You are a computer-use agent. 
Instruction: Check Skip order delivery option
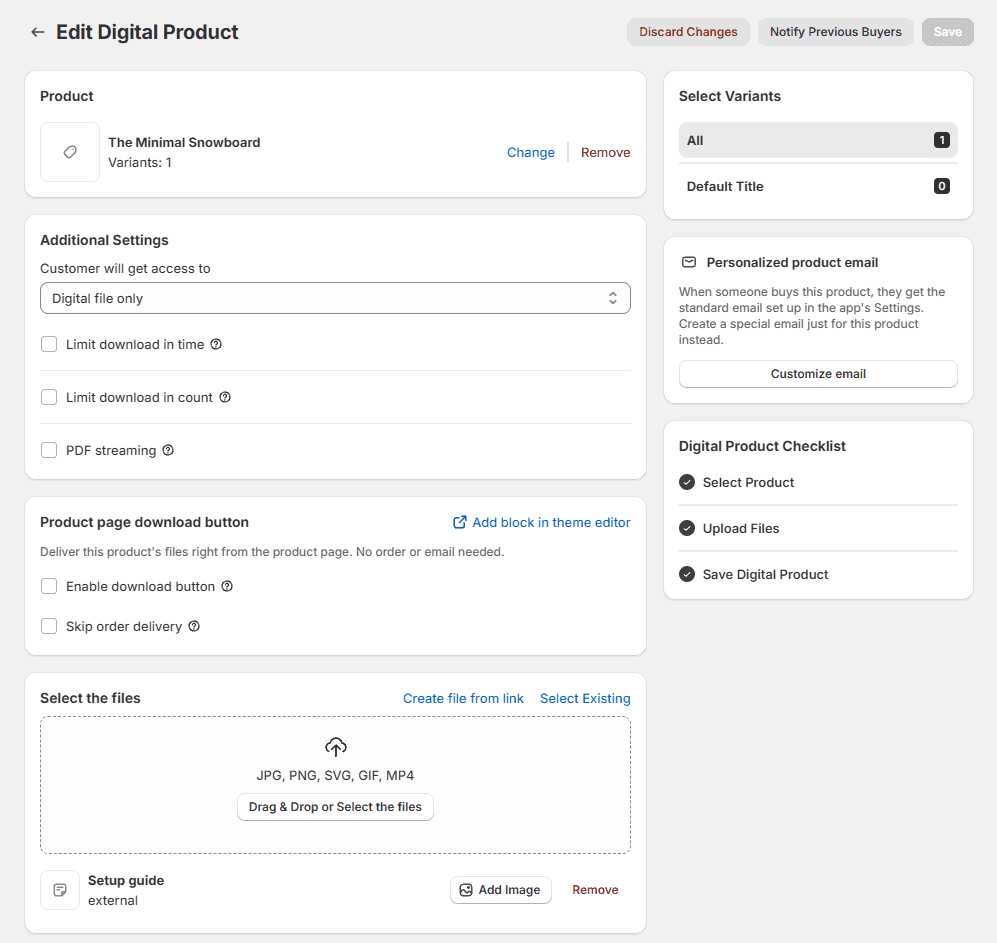(49, 626)
